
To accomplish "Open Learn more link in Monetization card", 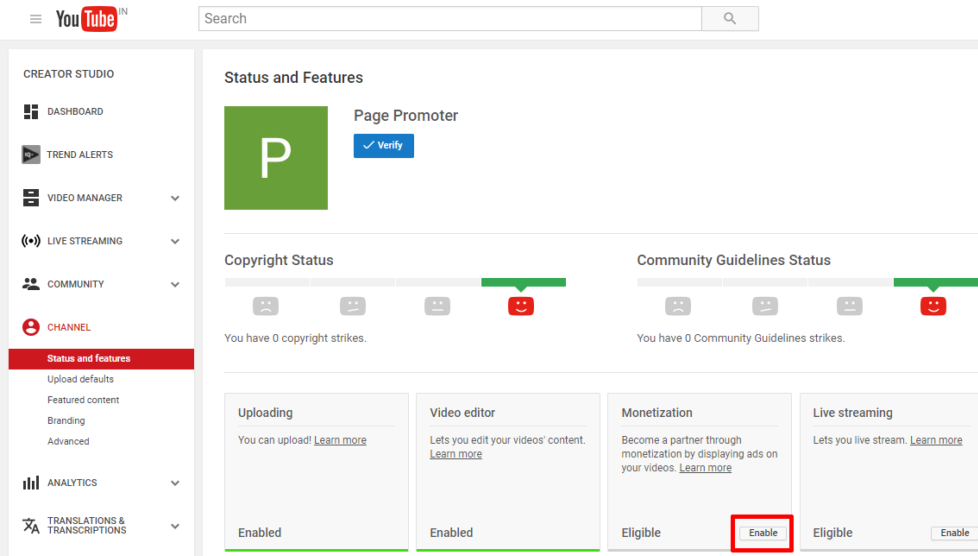I will pyautogui.click(x=705, y=467).
